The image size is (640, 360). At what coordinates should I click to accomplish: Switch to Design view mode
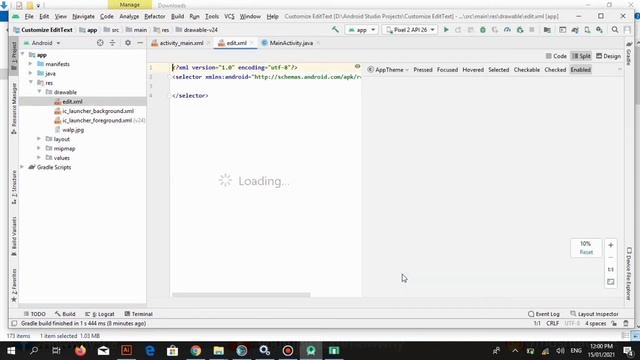[608, 56]
